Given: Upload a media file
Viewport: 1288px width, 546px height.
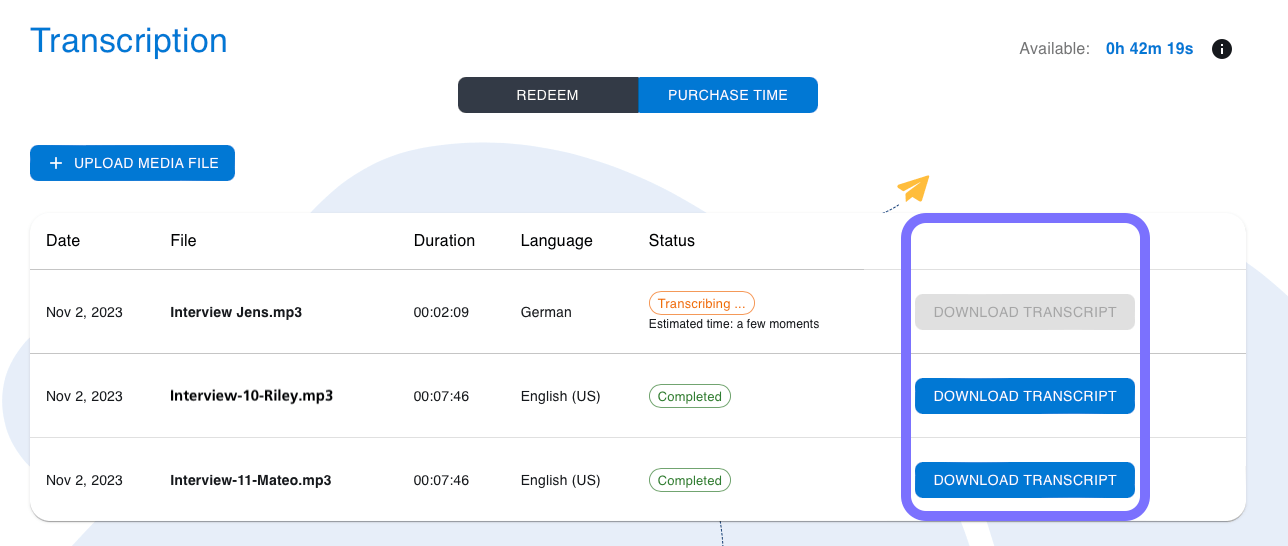Looking at the screenshot, I should (132, 163).
